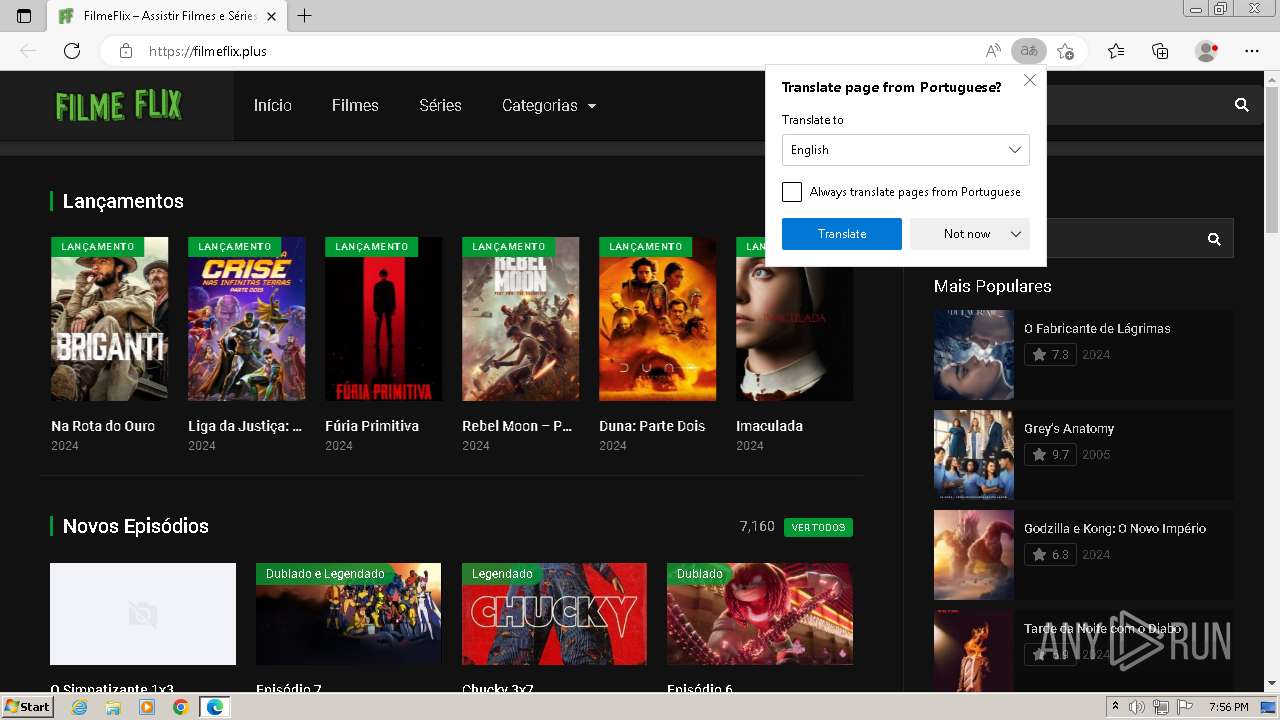Open Read aloud icon in address bar

pos(993,51)
